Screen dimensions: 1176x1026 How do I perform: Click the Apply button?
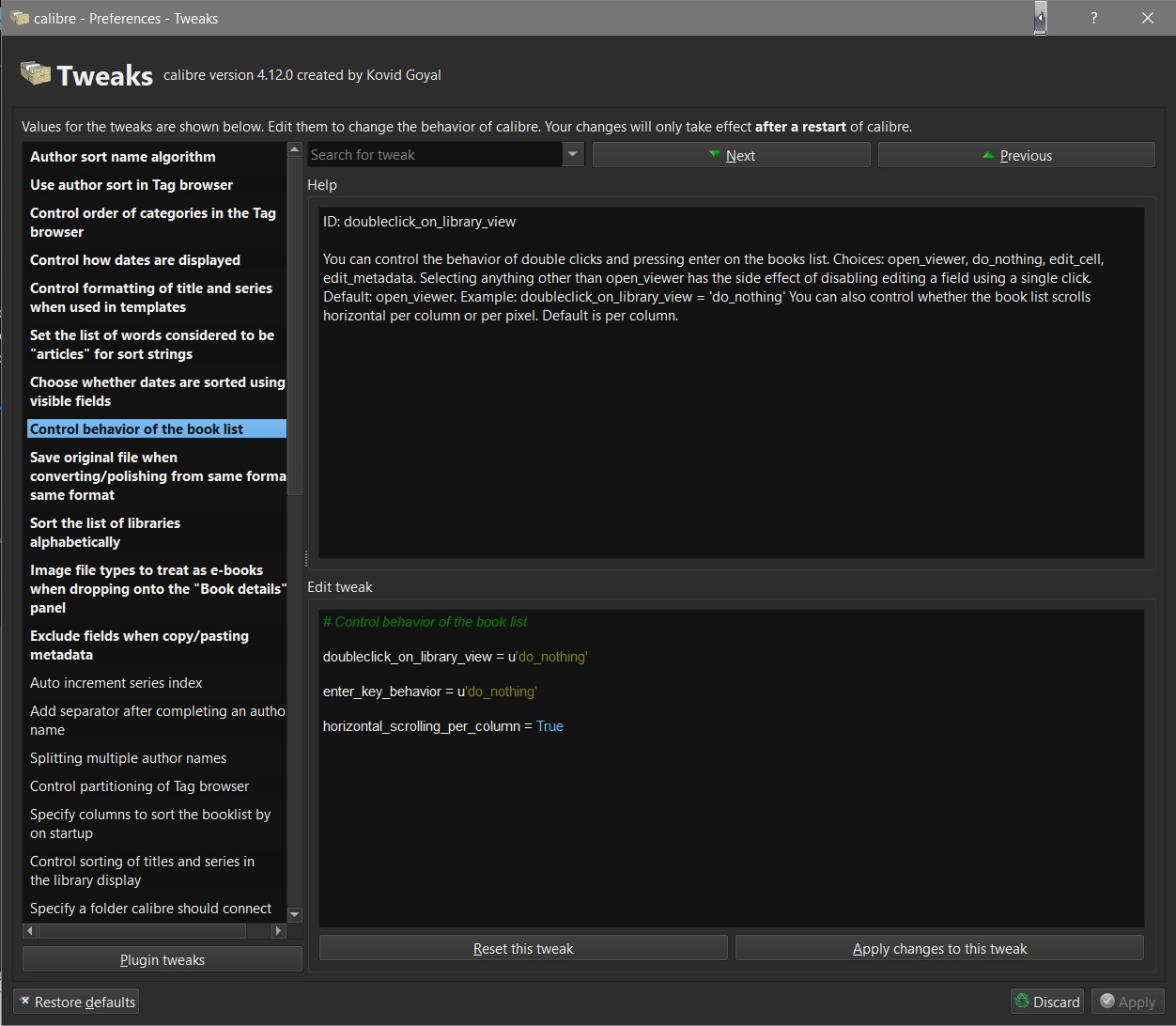point(1127,1002)
